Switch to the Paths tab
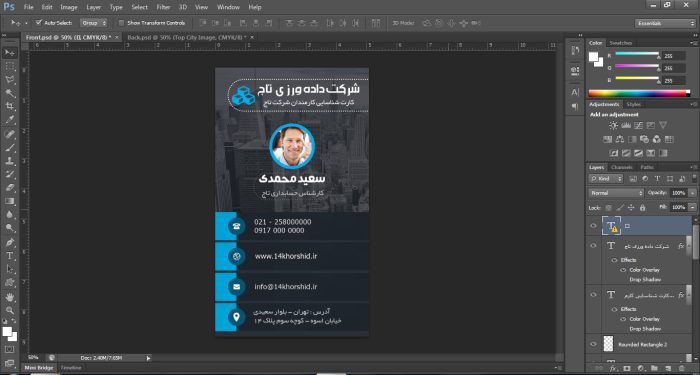 coord(647,167)
